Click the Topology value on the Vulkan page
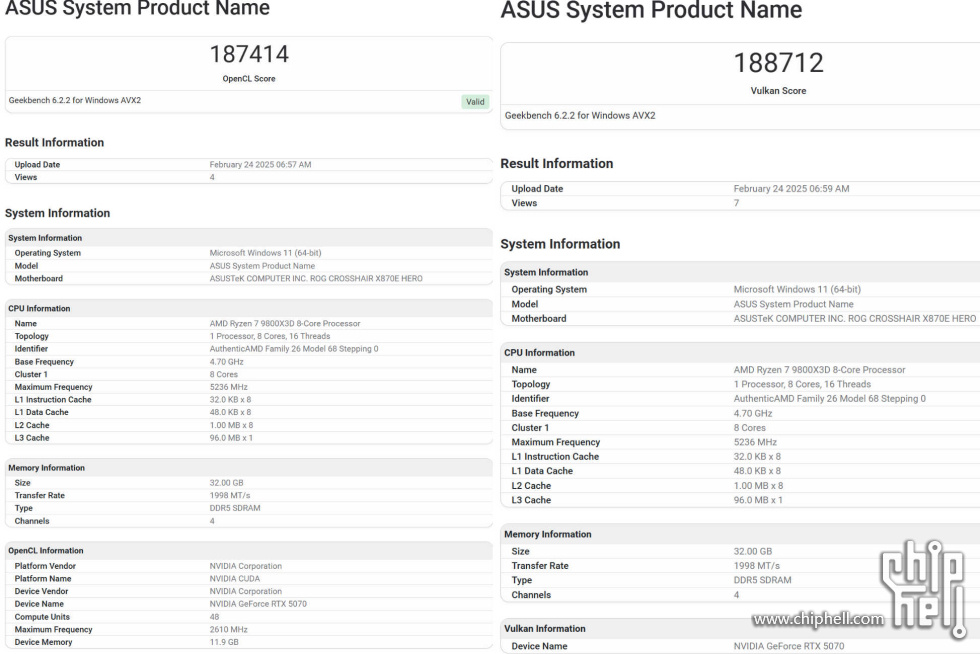 click(802, 385)
